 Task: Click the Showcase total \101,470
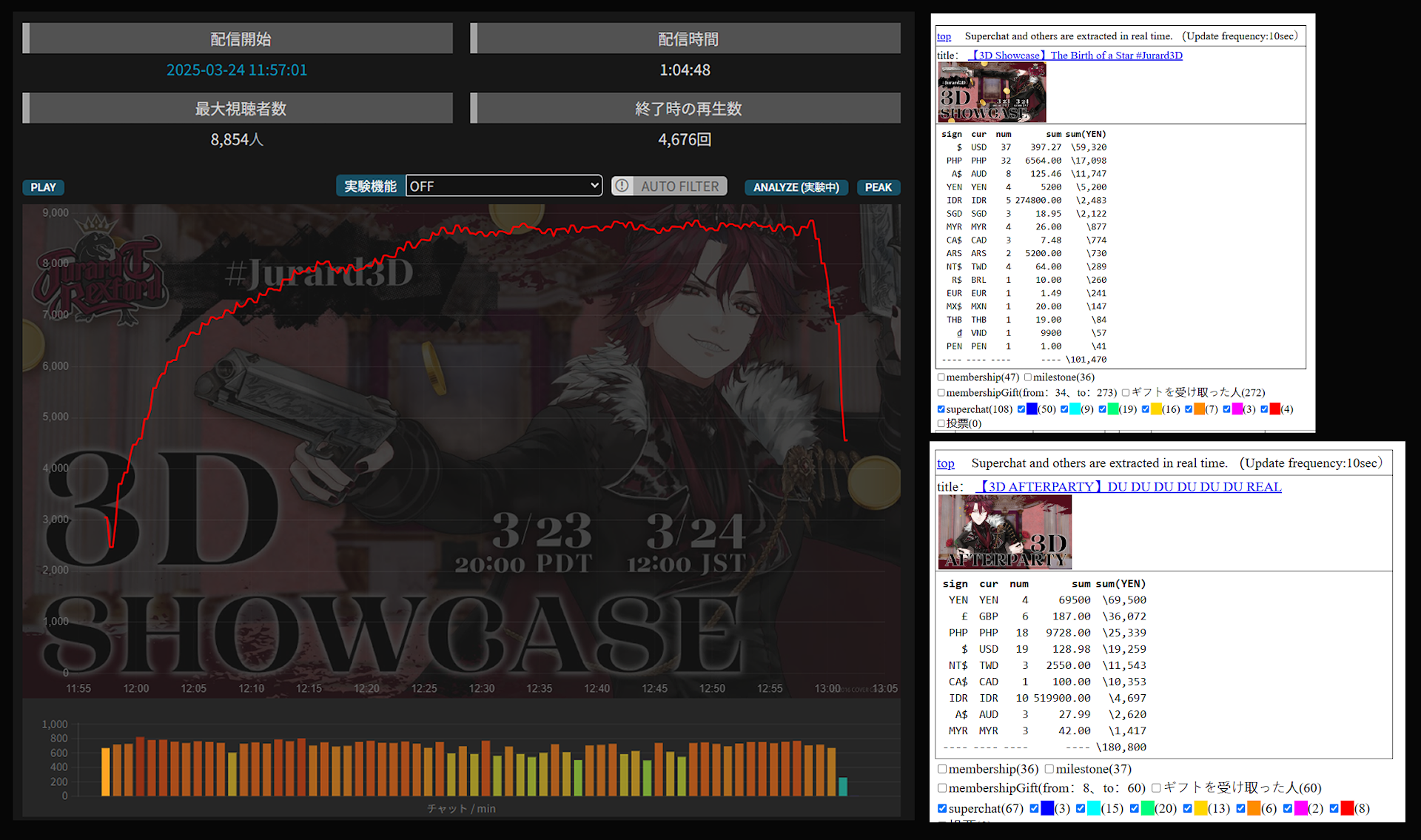pyautogui.click(x=1086, y=360)
